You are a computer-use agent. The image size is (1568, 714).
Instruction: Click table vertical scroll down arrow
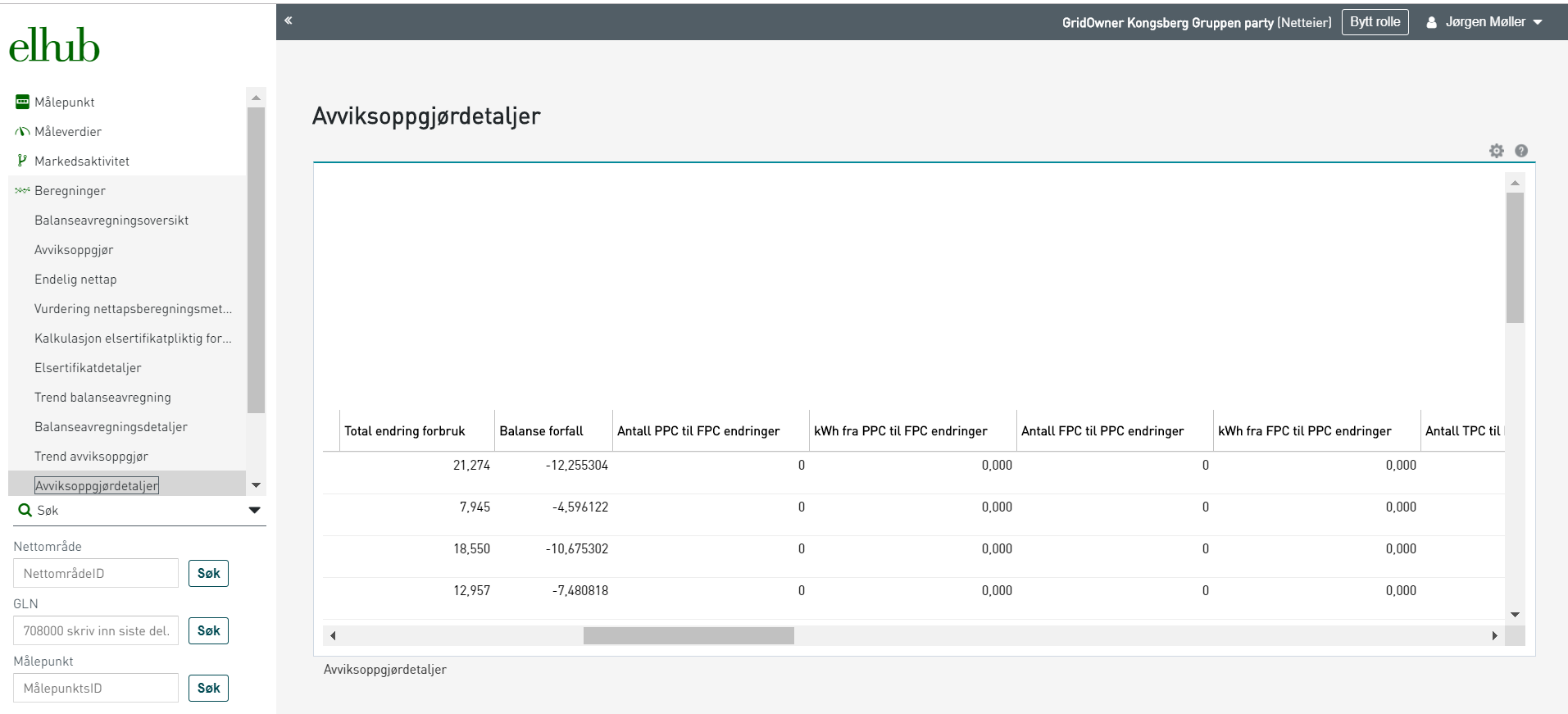click(1515, 614)
